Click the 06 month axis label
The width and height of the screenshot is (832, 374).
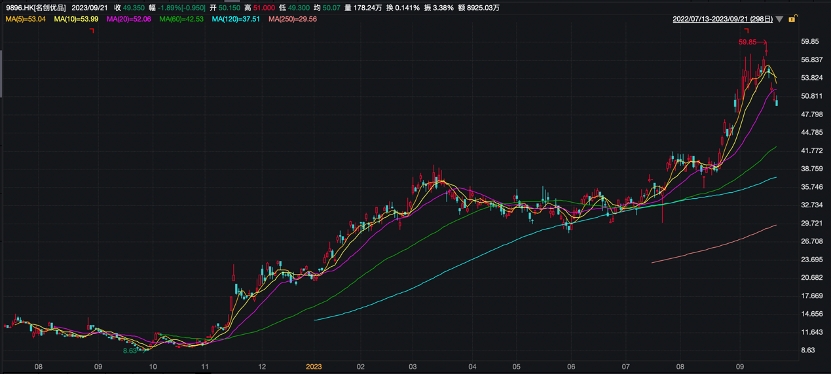[571, 367]
